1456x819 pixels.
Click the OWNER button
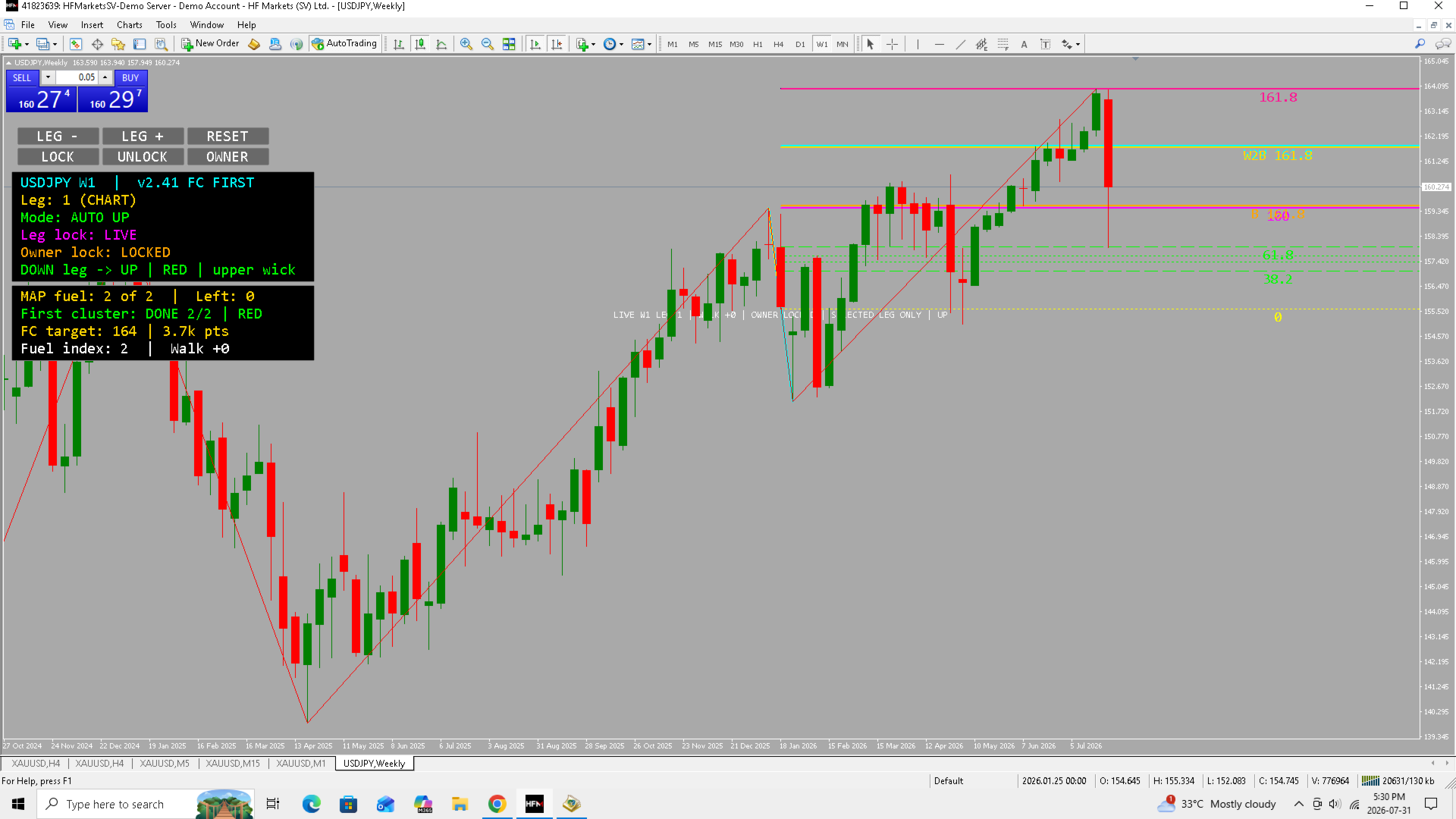(227, 157)
